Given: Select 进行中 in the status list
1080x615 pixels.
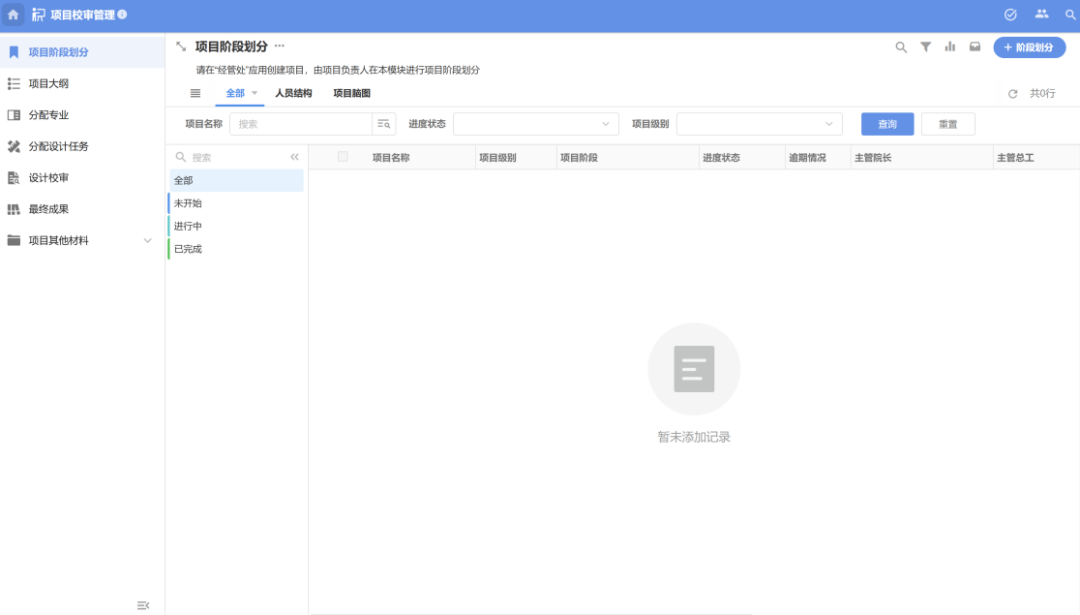Looking at the screenshot, I should tap(188, 226).
